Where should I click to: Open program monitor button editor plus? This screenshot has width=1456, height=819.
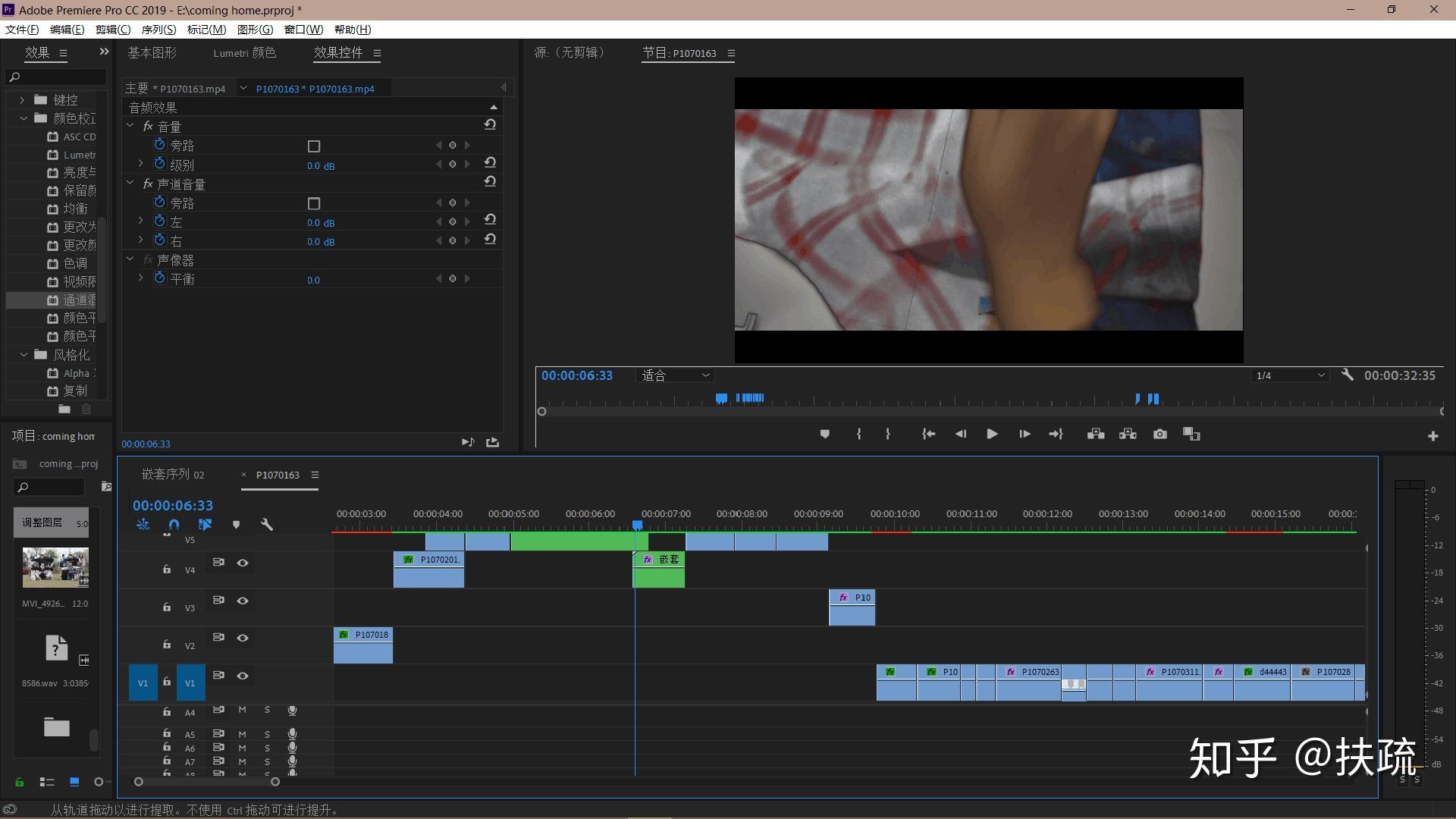[x=1432, y=436]
